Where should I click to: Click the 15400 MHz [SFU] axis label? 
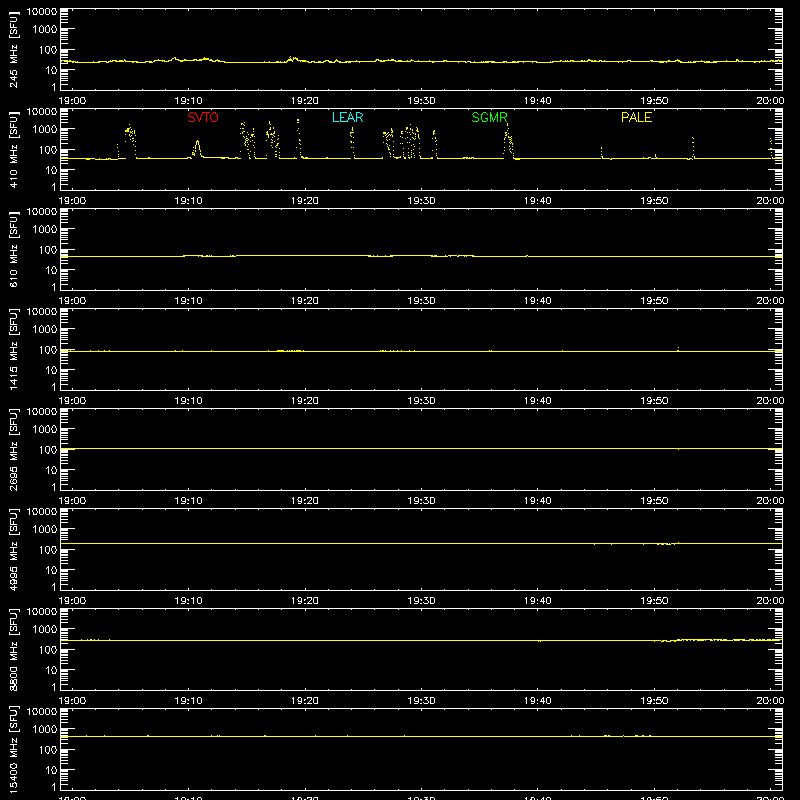click(x=13, y=749)
